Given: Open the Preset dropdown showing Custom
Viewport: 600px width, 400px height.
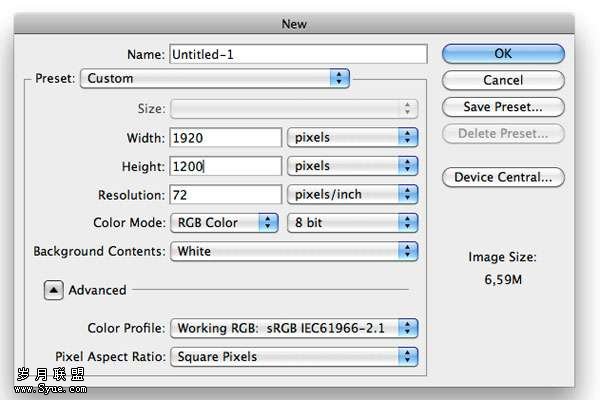Looking at the screenshot, I should (215, 78).
